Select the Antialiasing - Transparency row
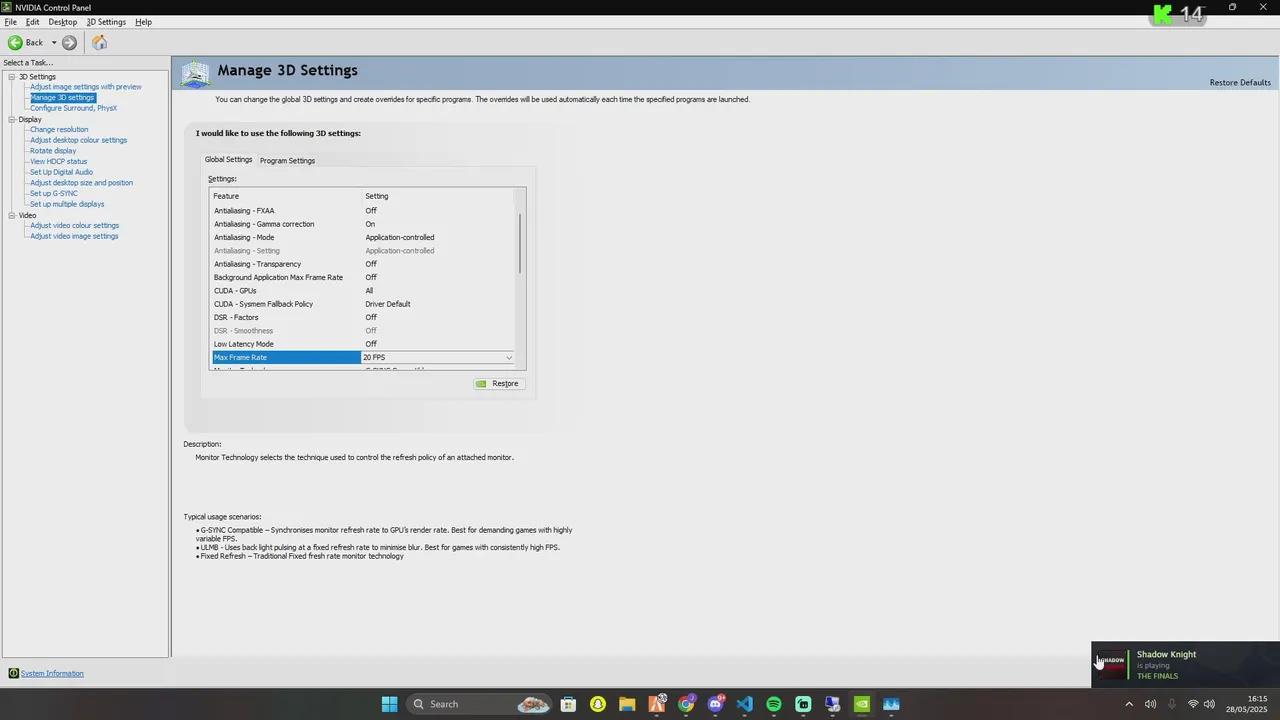1280x720 pixels. coord(364,264)
